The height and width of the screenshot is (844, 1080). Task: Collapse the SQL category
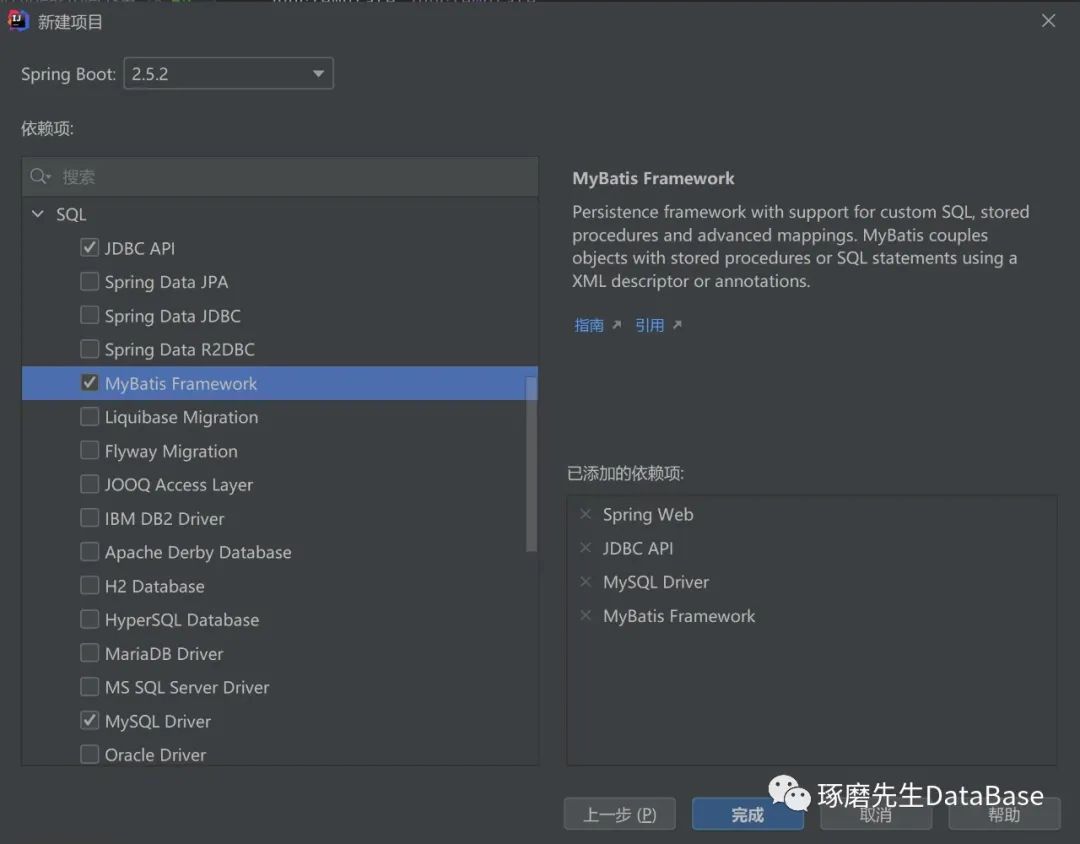38,214
